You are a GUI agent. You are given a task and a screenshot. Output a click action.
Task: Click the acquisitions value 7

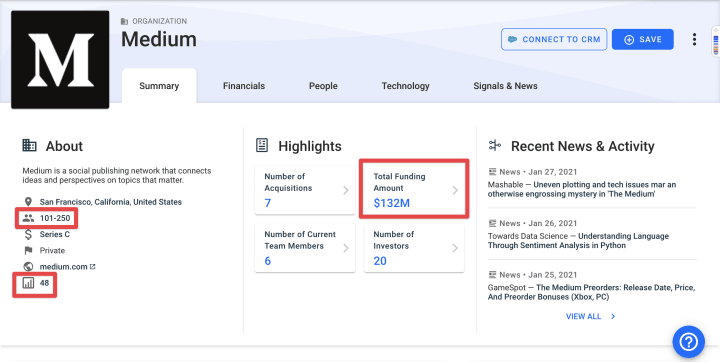click(268, 203)
